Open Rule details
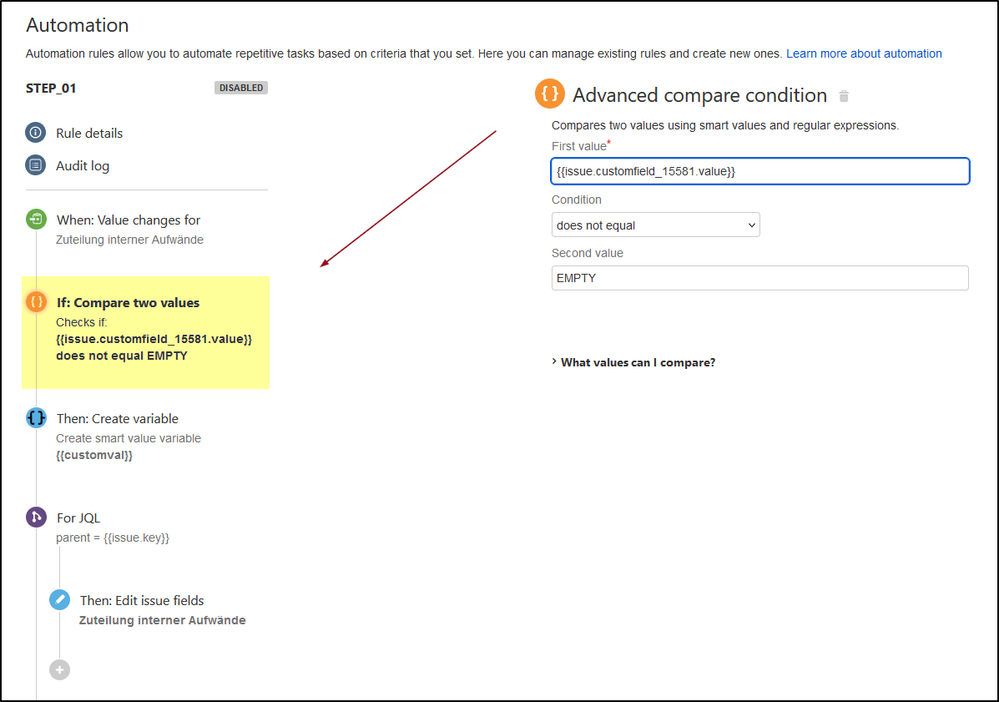The width and height of the screenshot is (999, 702). pos(89,133)
